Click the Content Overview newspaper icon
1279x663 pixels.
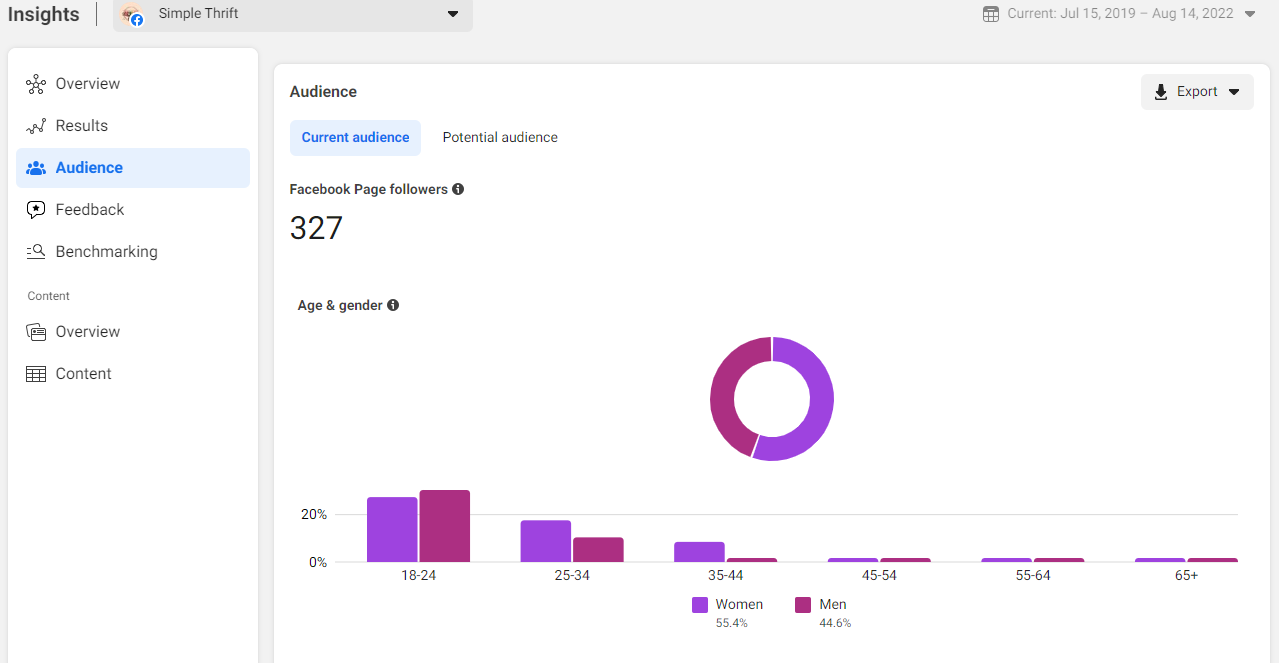tap(36, 332)
